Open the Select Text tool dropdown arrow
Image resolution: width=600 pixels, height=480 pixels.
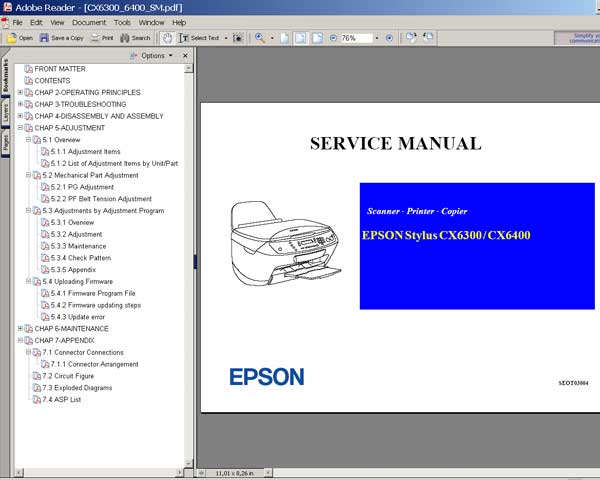coord(226,38)
